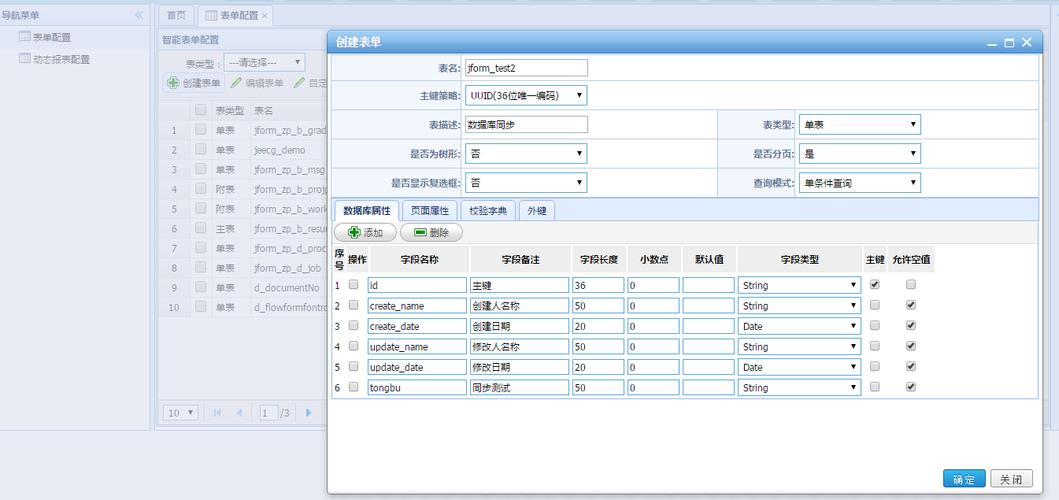Open field type dropdown for id row
Screen dimensions: 1059x500
click(x=799, y=285)
